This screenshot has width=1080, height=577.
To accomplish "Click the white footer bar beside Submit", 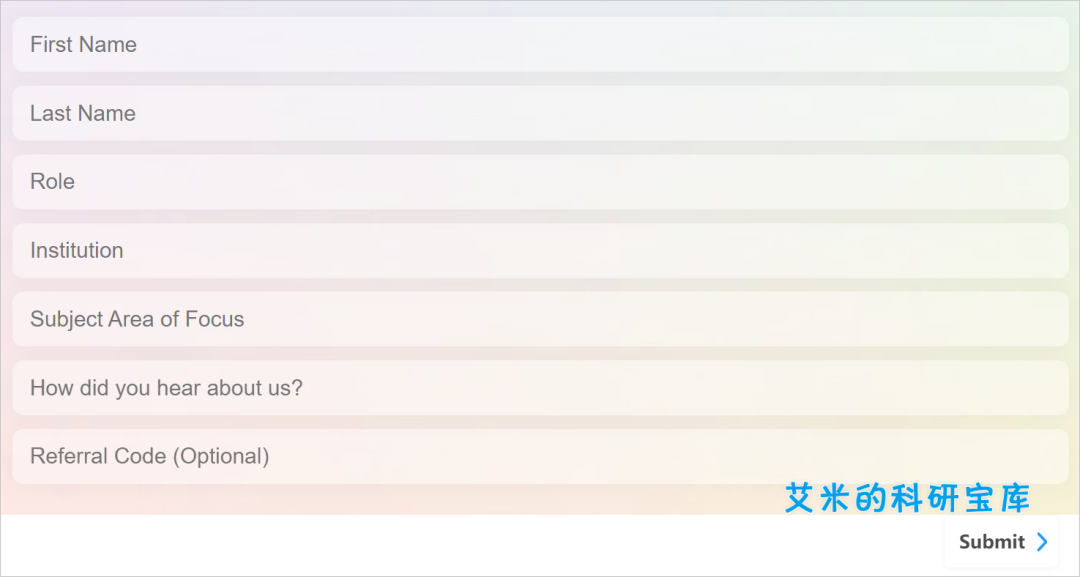I will tap(472, 545).
